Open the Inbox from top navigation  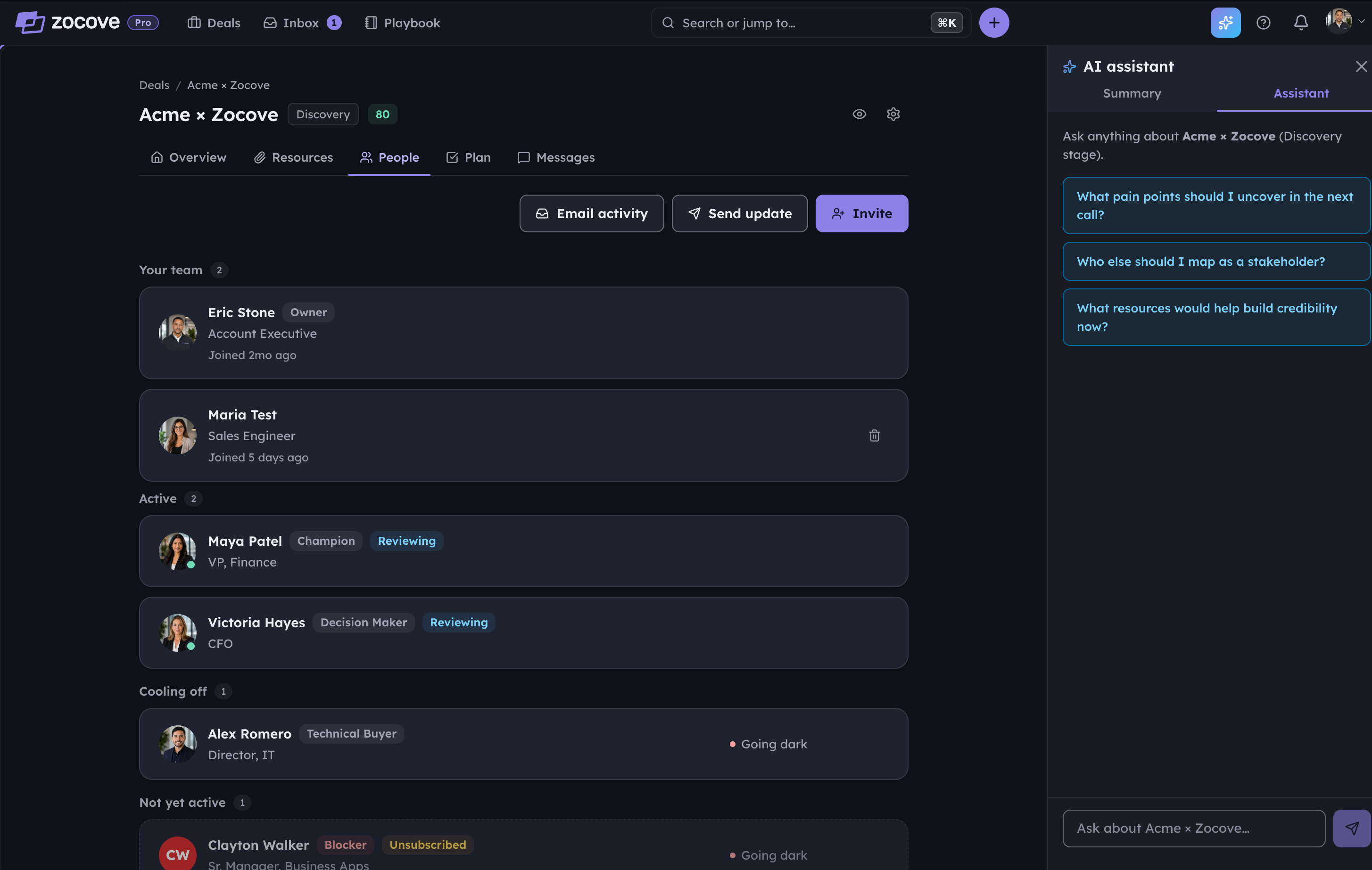[x=302, y=23]
